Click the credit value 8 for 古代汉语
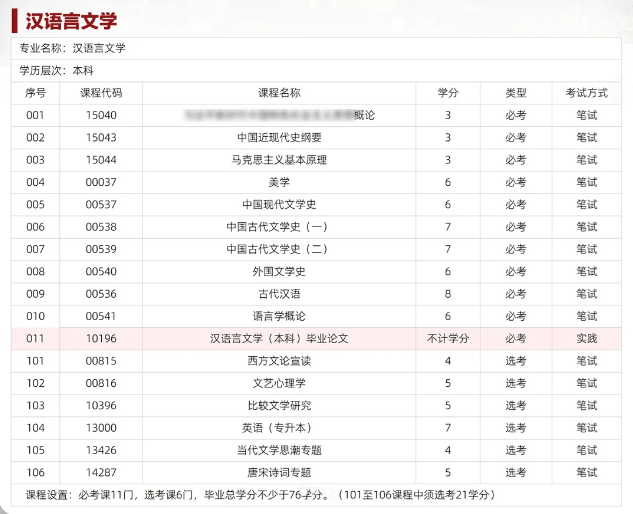Screen dimensions: 633x514 pyautogui.click(x=448, y=294)
